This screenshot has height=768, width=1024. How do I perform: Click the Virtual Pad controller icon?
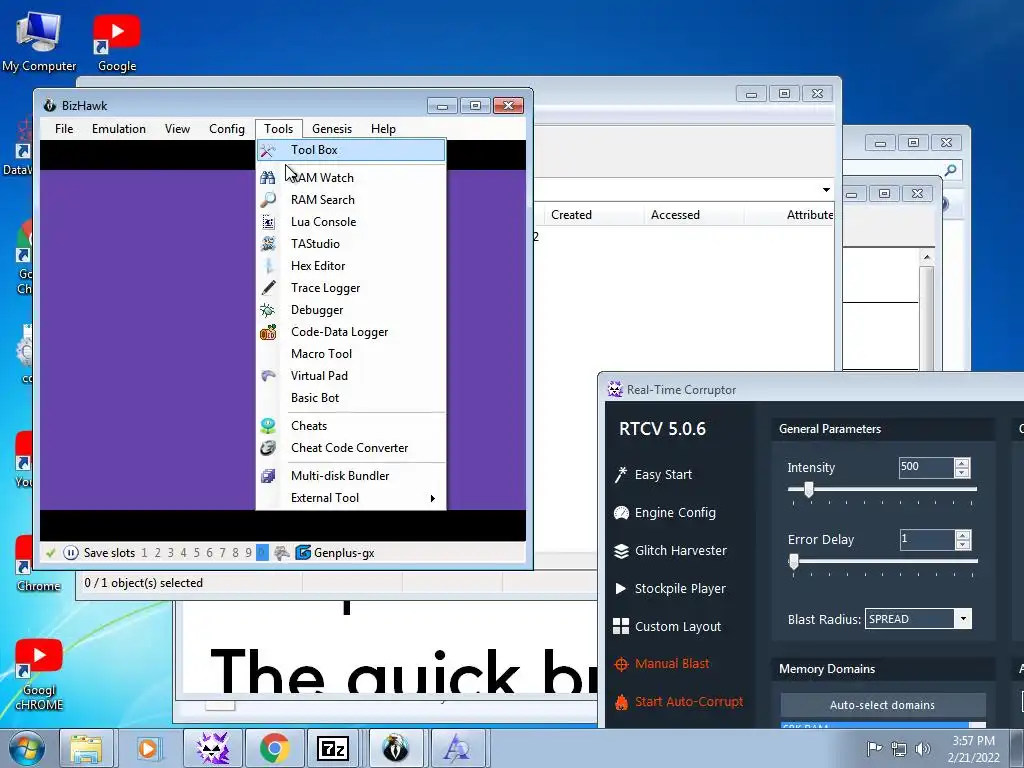pyautogui.click(x=268, y=376)
